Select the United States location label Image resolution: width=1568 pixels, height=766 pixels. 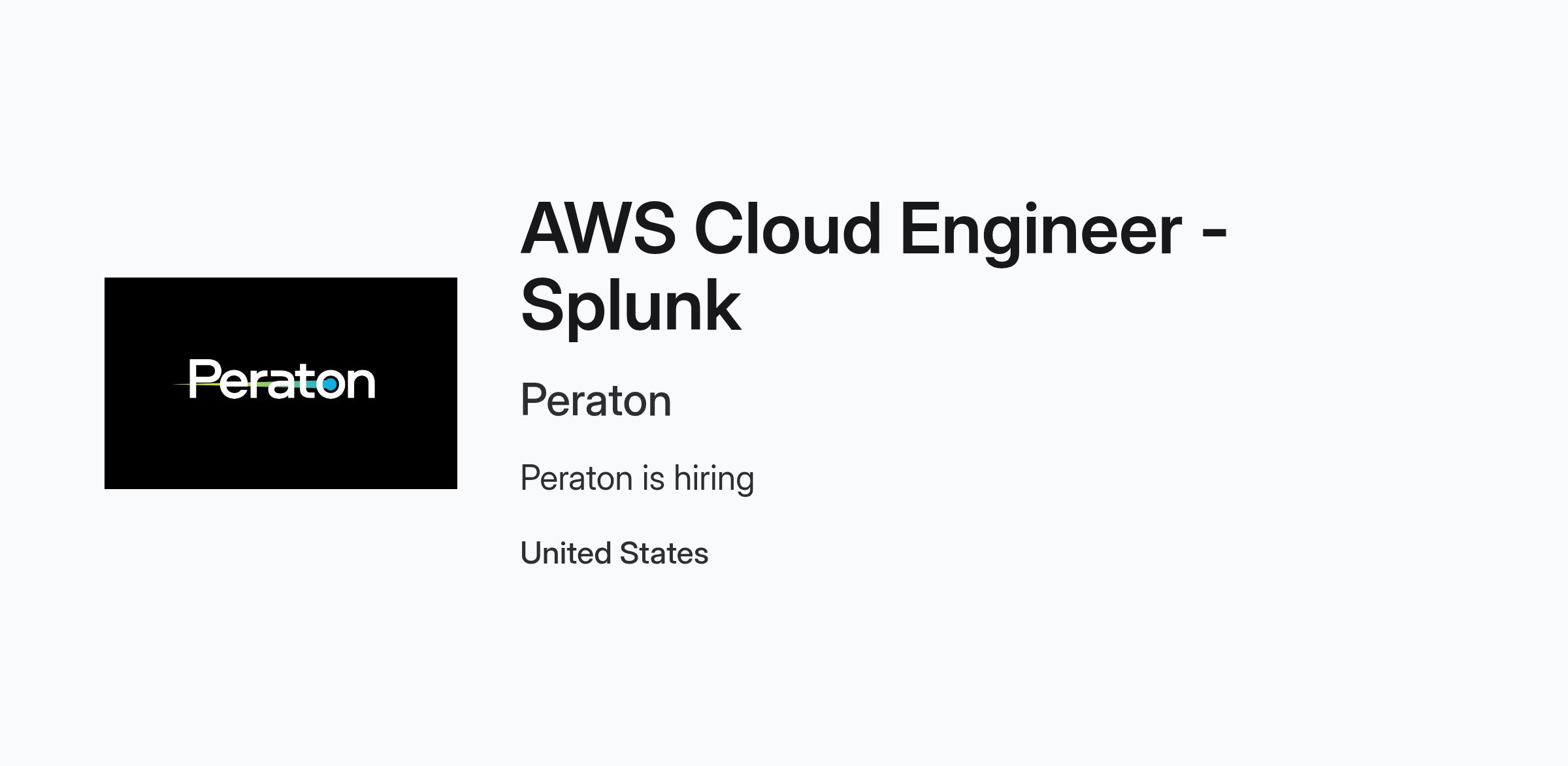(615, 553)
